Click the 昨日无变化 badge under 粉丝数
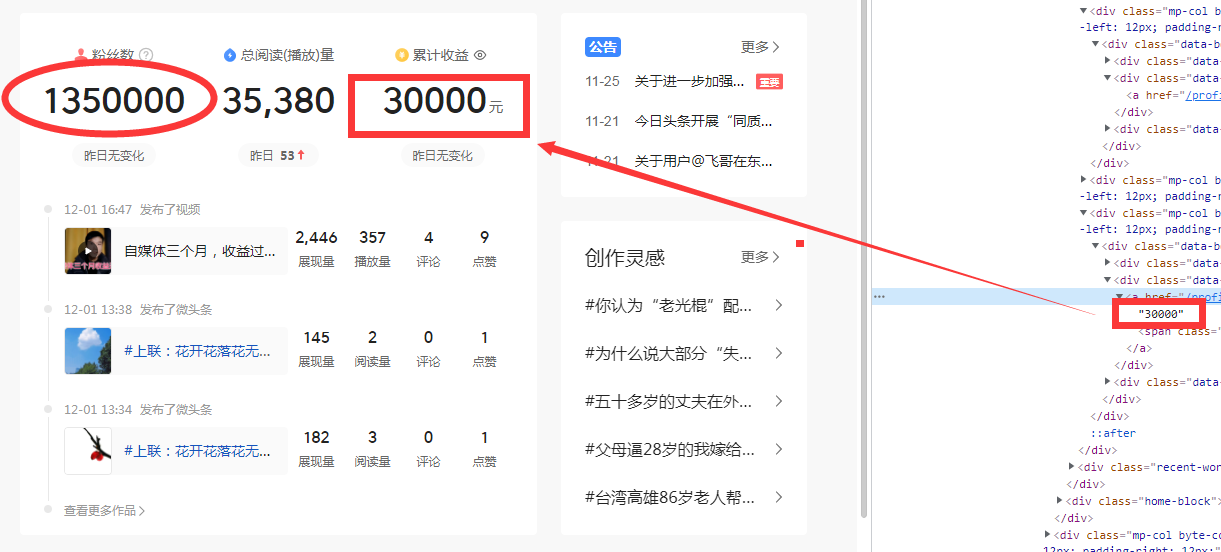Viewport: 1221px width, 552px height. point(114,156)
